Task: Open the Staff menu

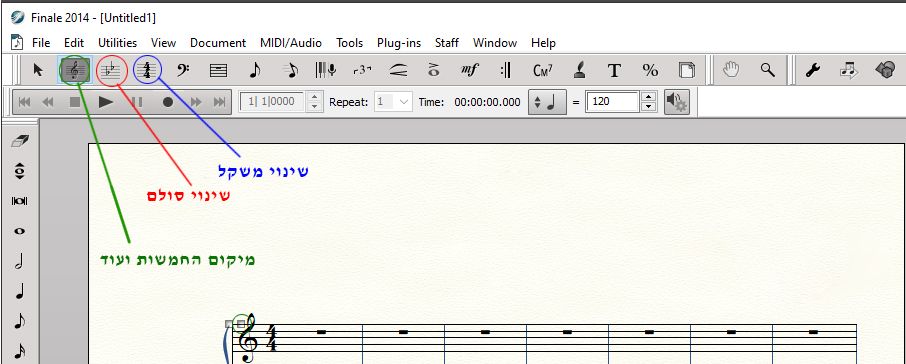Action: coord(447,43)
